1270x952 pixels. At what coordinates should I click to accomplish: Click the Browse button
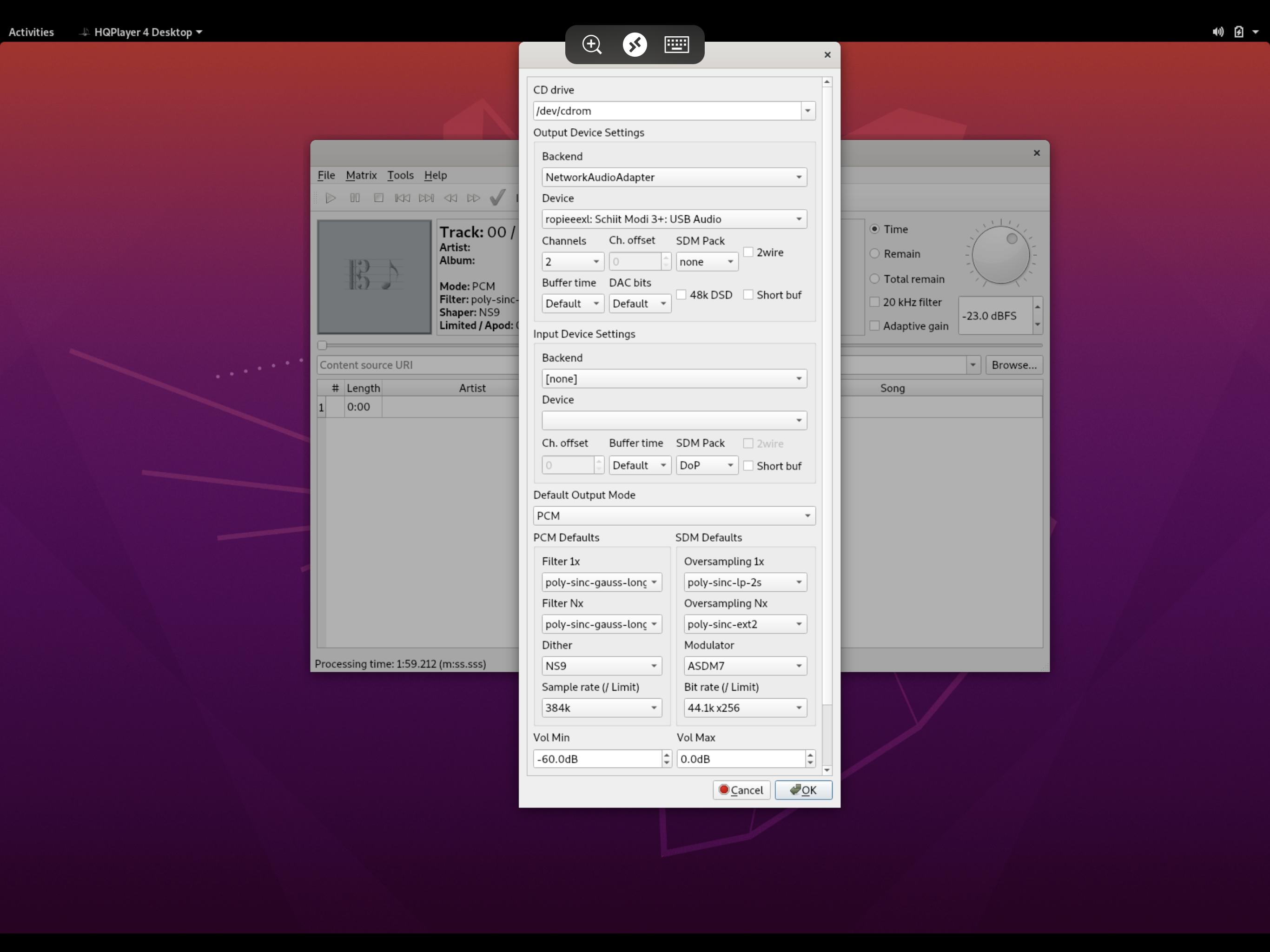click(x=1013, y=364)
